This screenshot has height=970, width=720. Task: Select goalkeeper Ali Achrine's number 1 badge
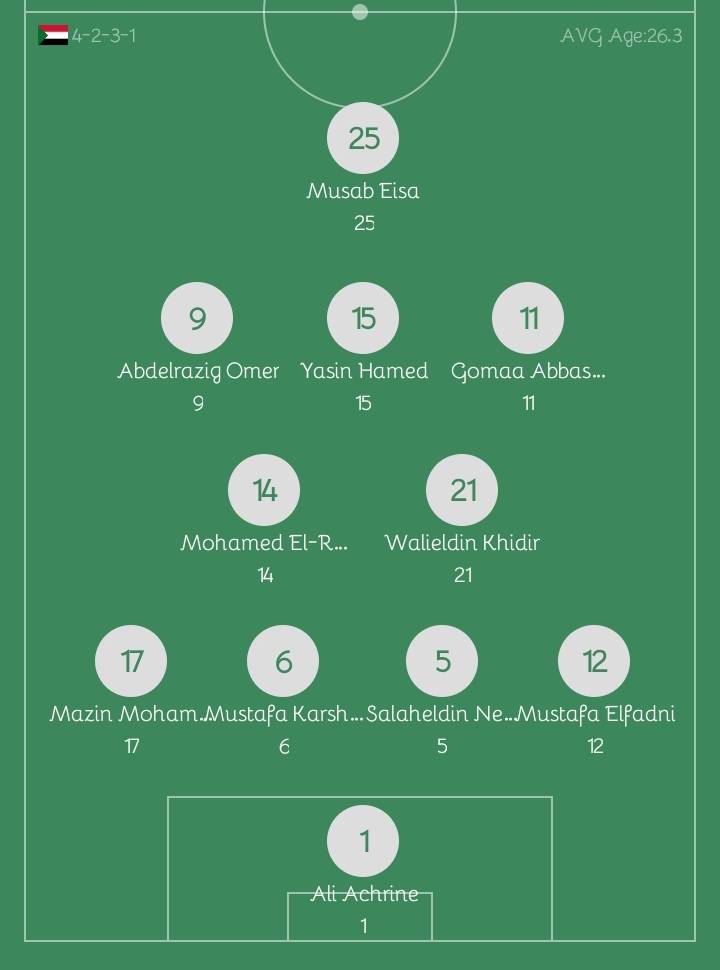point(362,840)
